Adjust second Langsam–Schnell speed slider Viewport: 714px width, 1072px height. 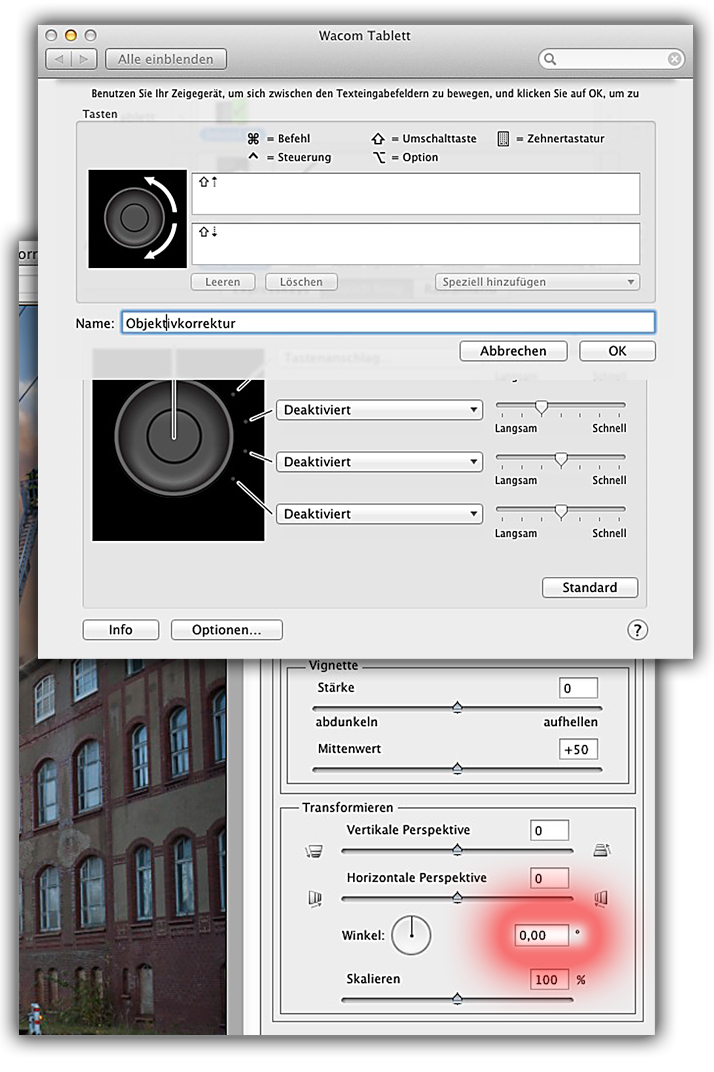[561, 459]
